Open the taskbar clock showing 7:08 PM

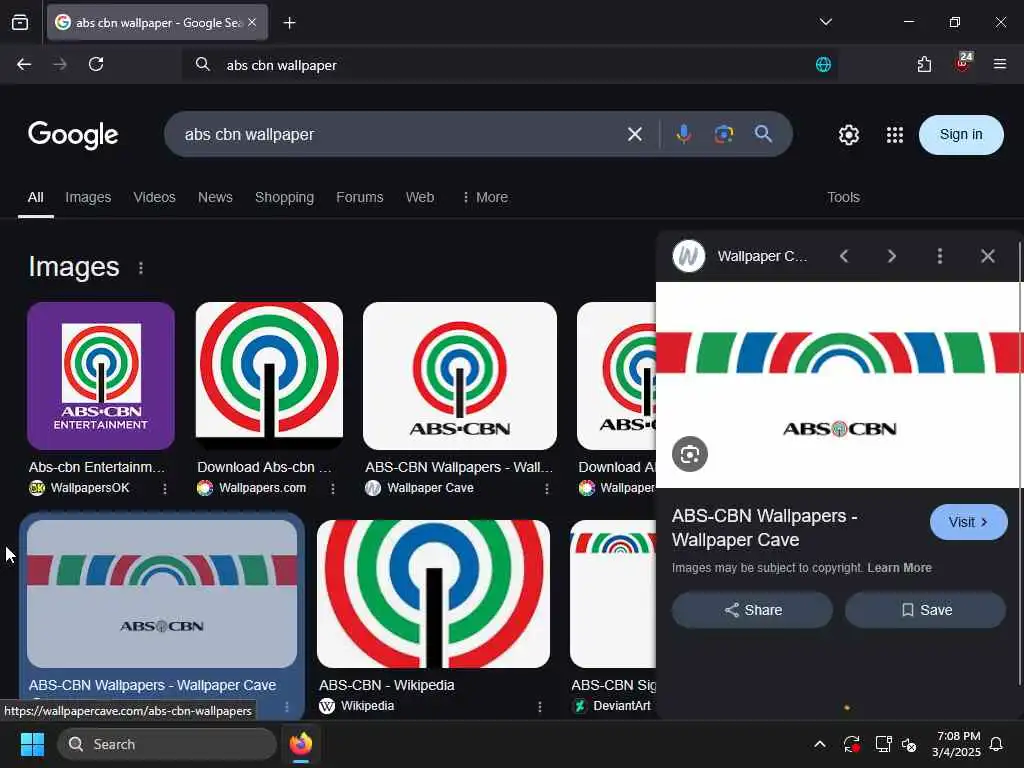957,744
